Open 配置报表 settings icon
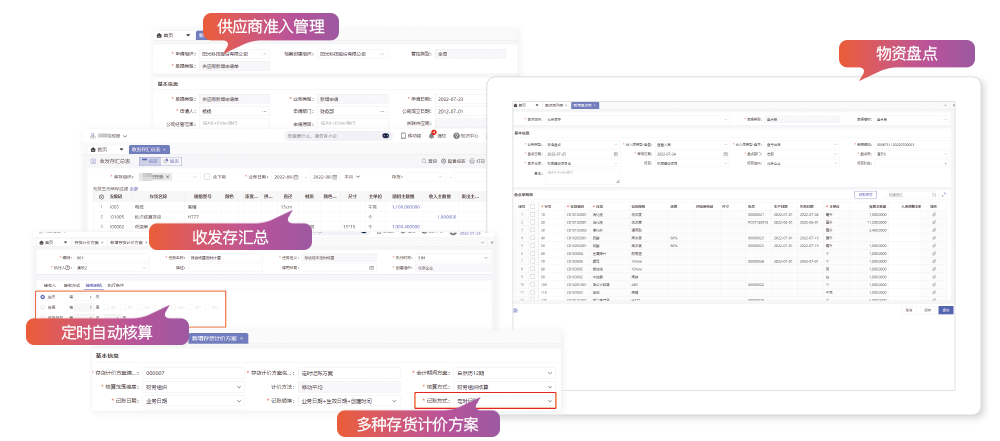 point(445,160)
